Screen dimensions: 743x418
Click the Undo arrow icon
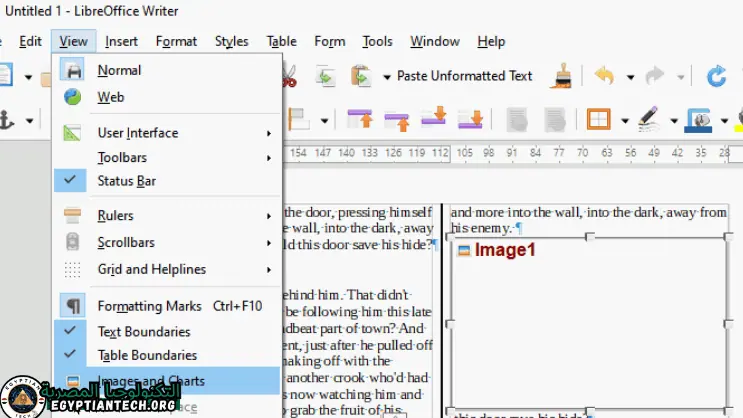click(x=604, y=76)
